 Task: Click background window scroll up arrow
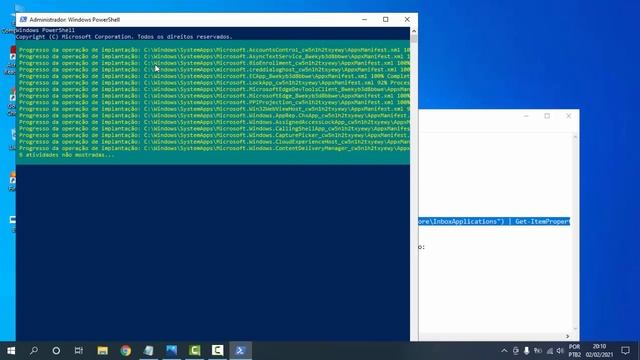(575, 137)
